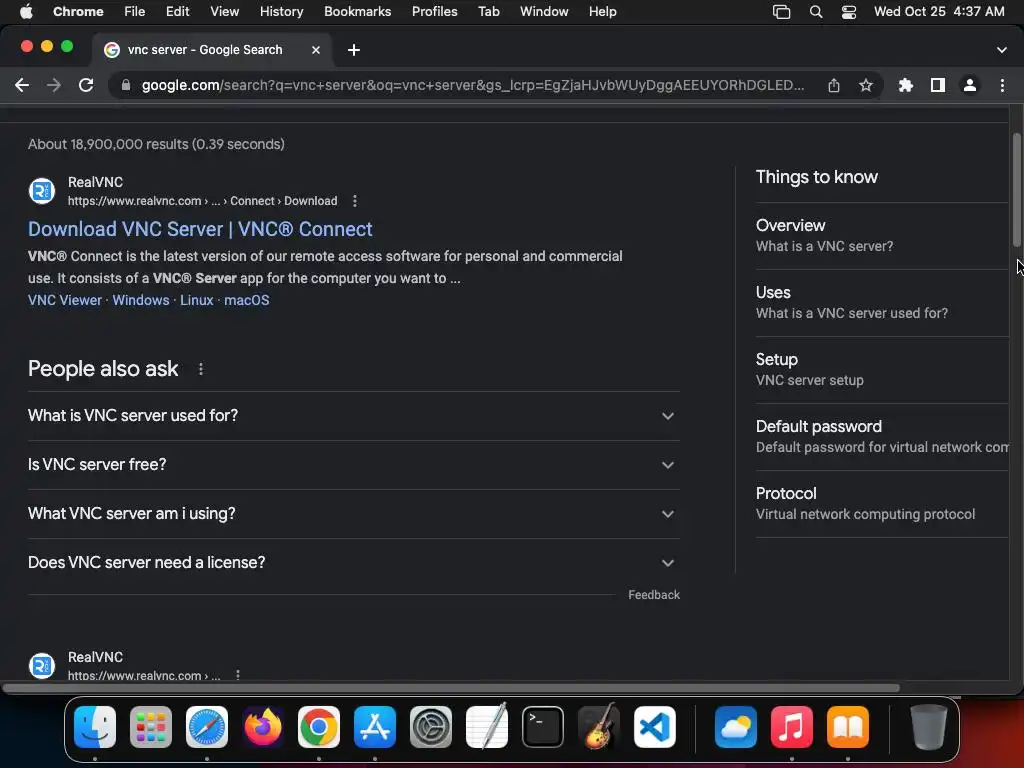The width and height of the screenshot is (1024, 768).
Task: Open Spotlight search in the menu bar
Action: click(x=816, y=12)
